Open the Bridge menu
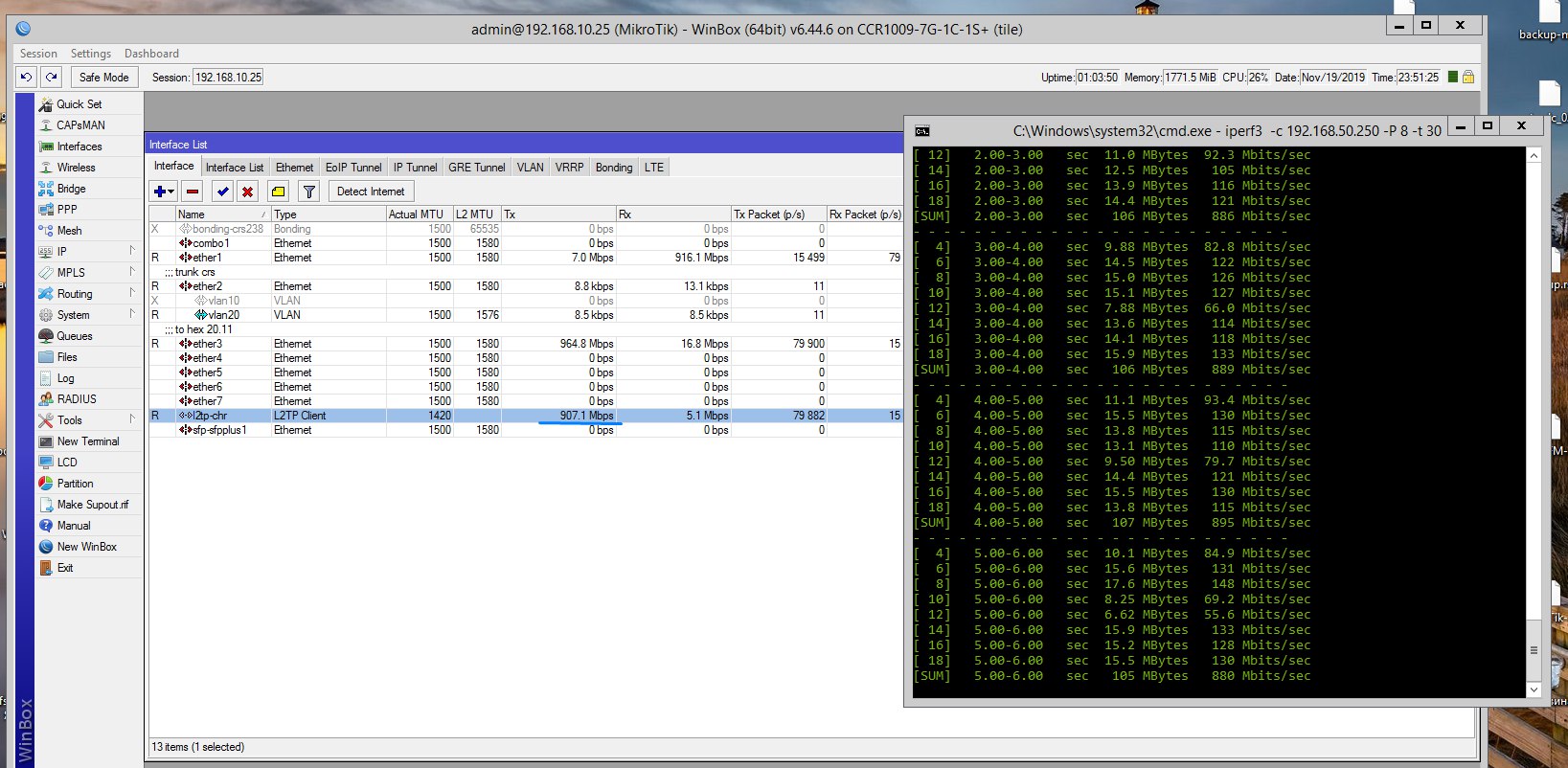 click(x=71, y=188)
